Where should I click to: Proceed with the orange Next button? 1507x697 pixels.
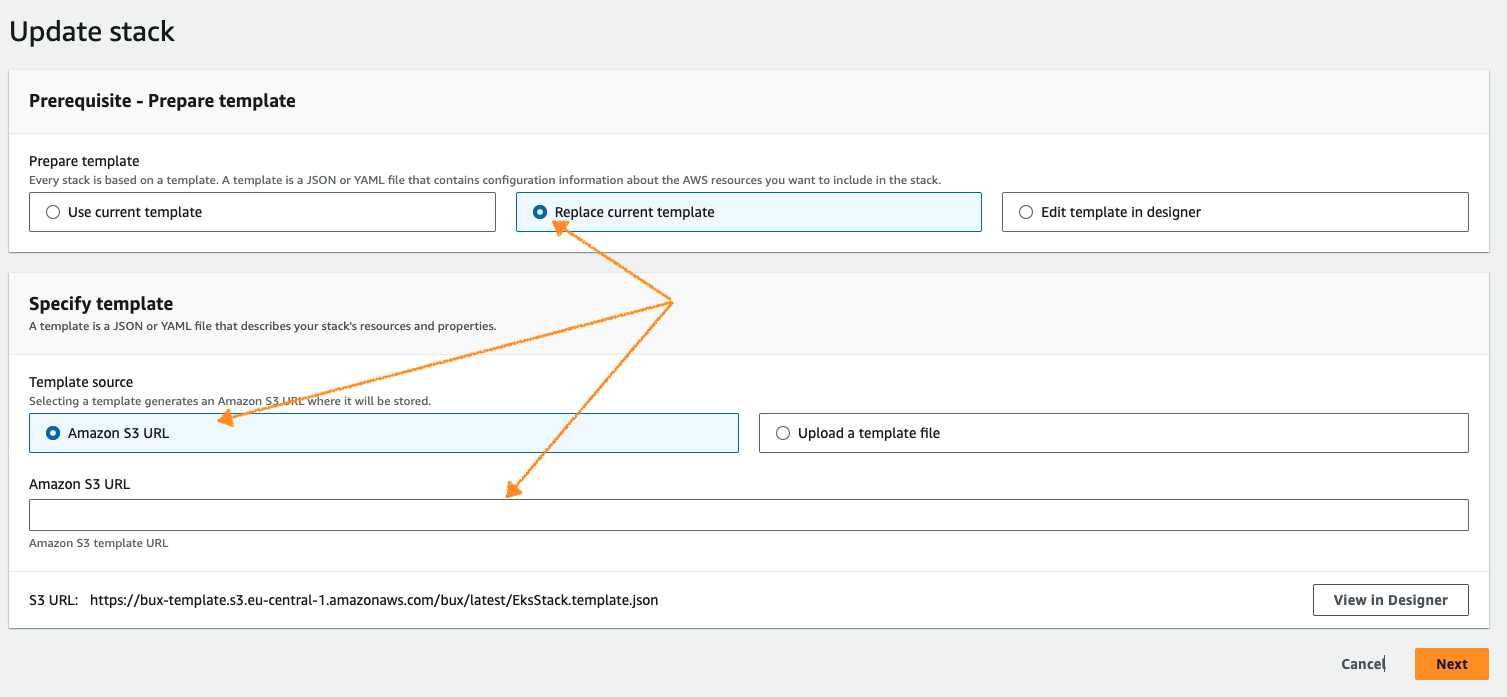(1451, 664)
